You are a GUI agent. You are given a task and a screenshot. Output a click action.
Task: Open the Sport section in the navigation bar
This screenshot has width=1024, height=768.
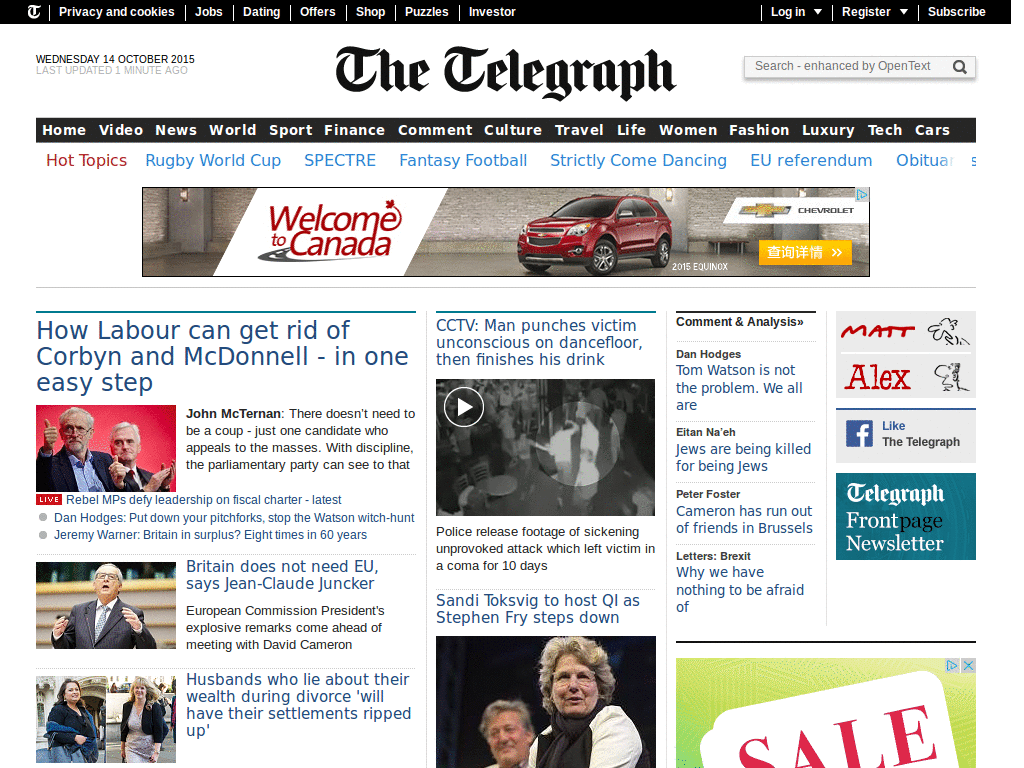[290, 130]
